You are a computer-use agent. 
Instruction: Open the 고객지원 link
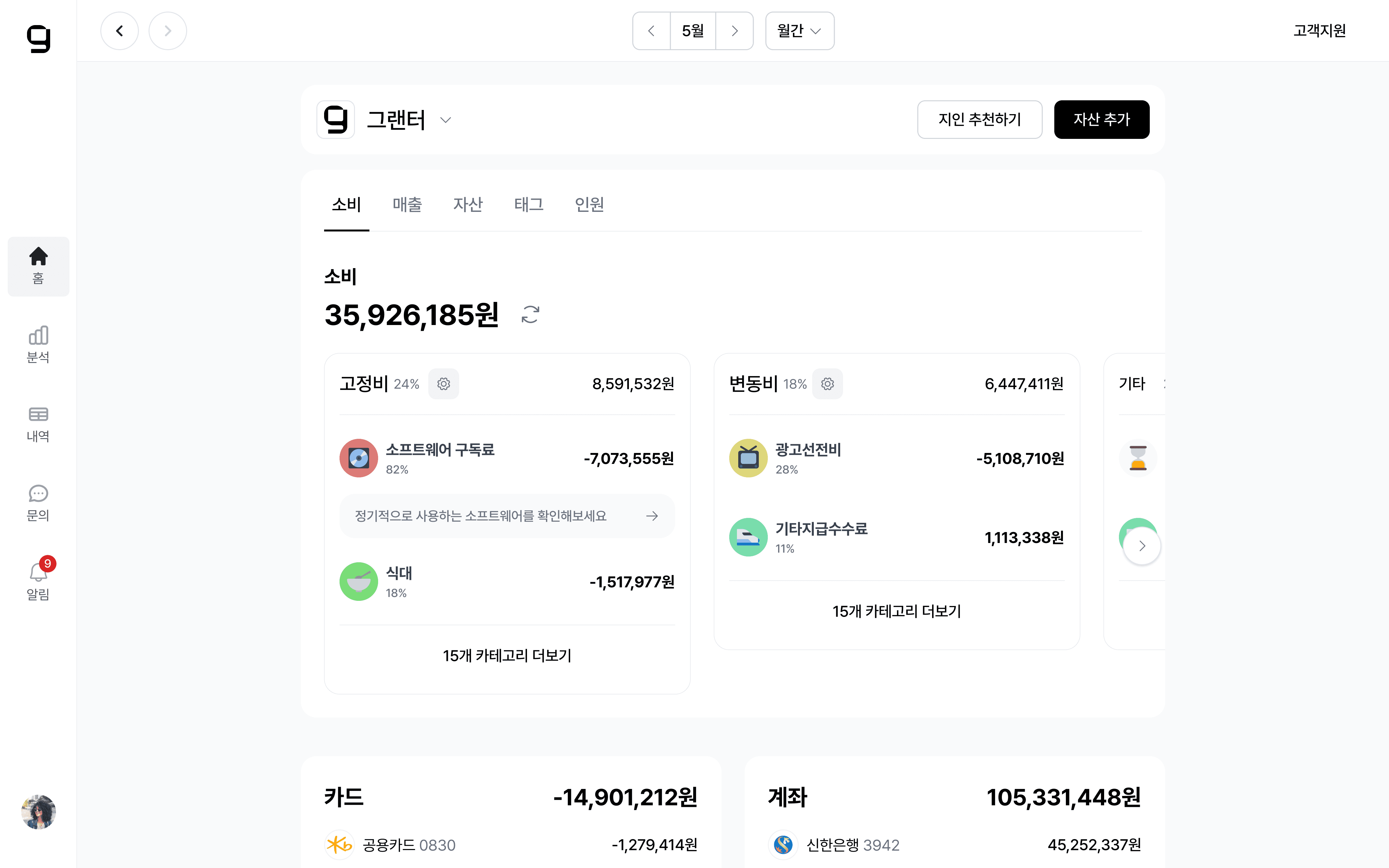[x=1319, y=31]
